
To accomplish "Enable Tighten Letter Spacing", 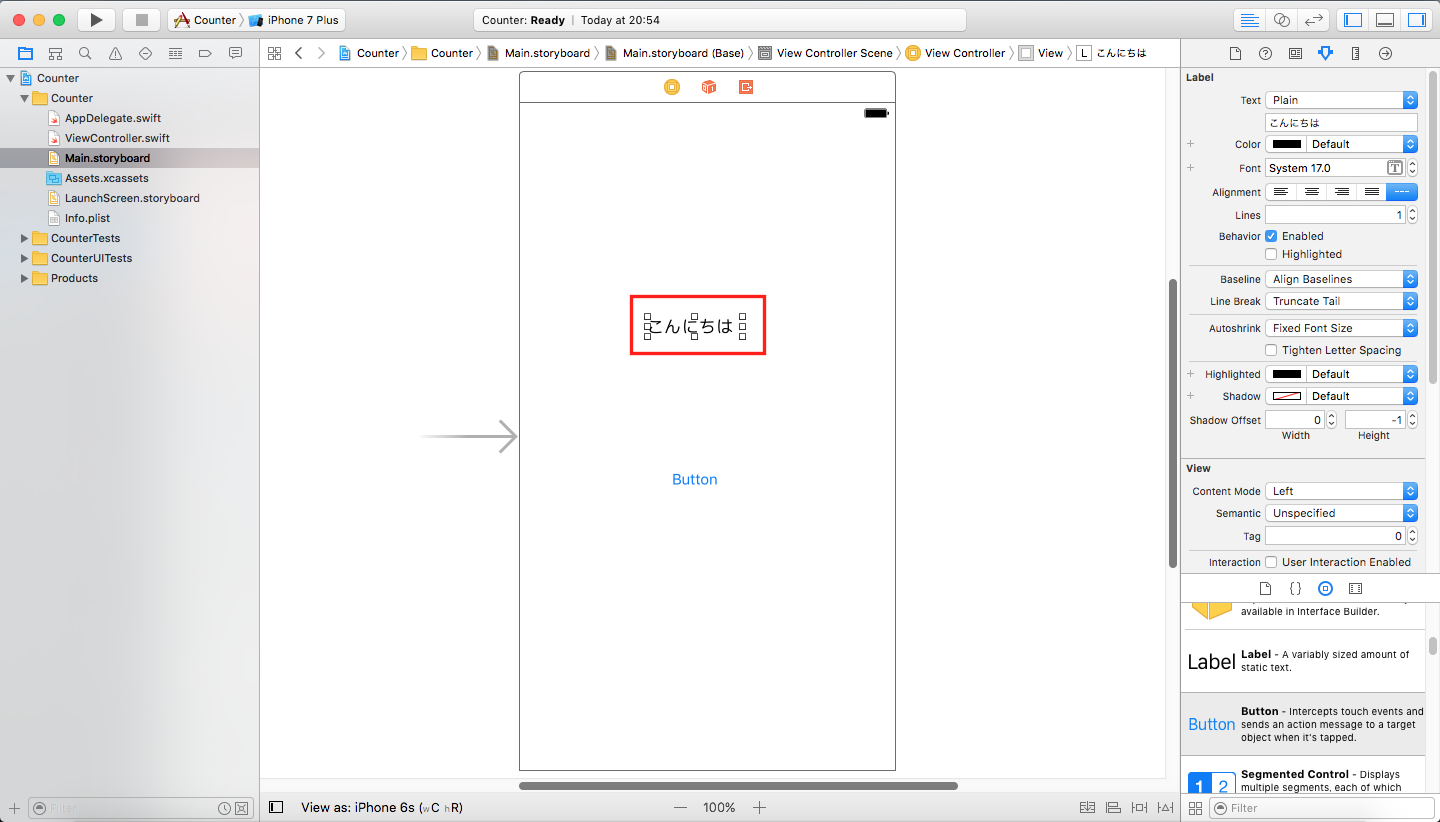I will coord(1271,350).
